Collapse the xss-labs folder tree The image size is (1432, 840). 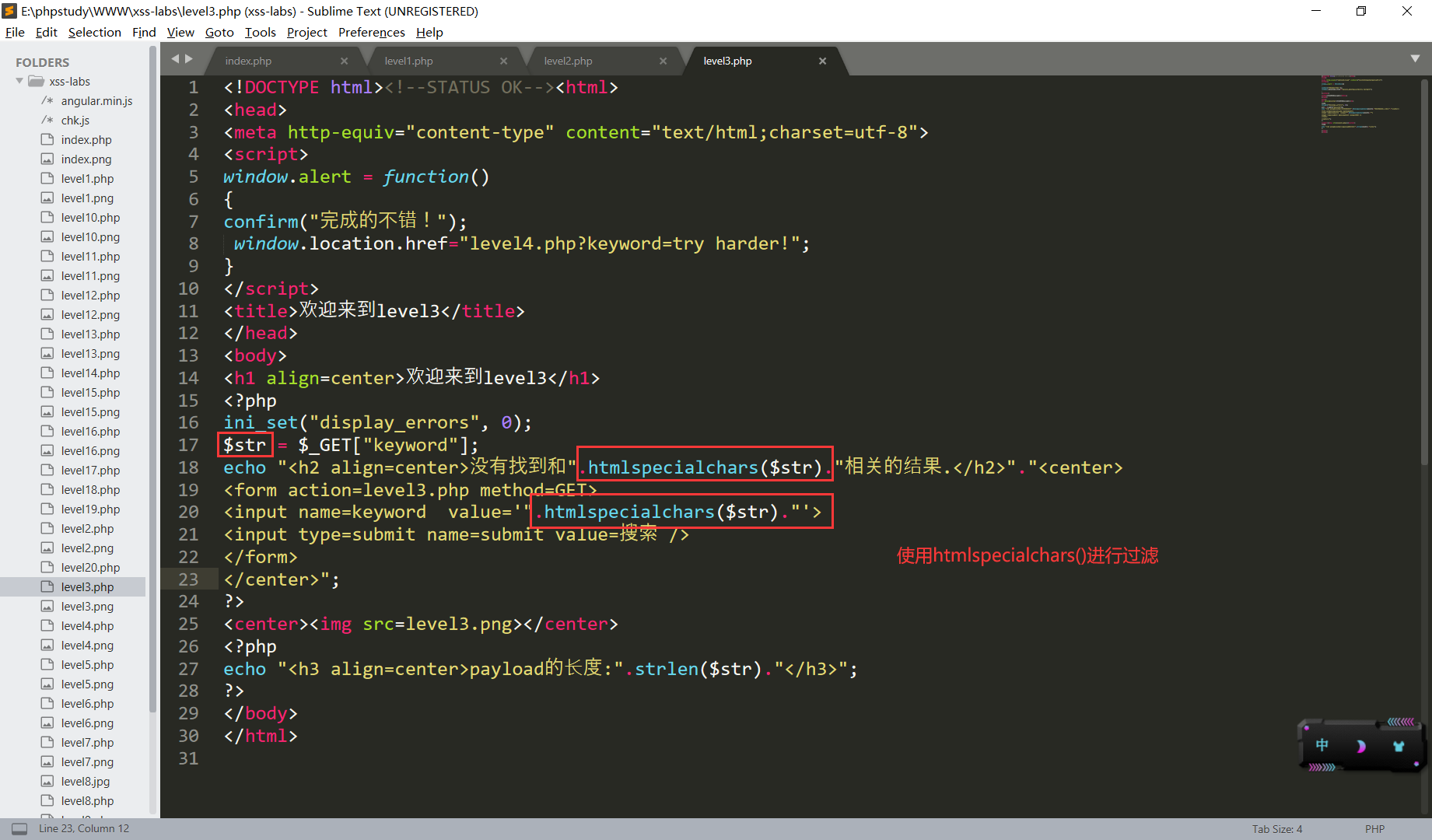click(x=19, y=81)
